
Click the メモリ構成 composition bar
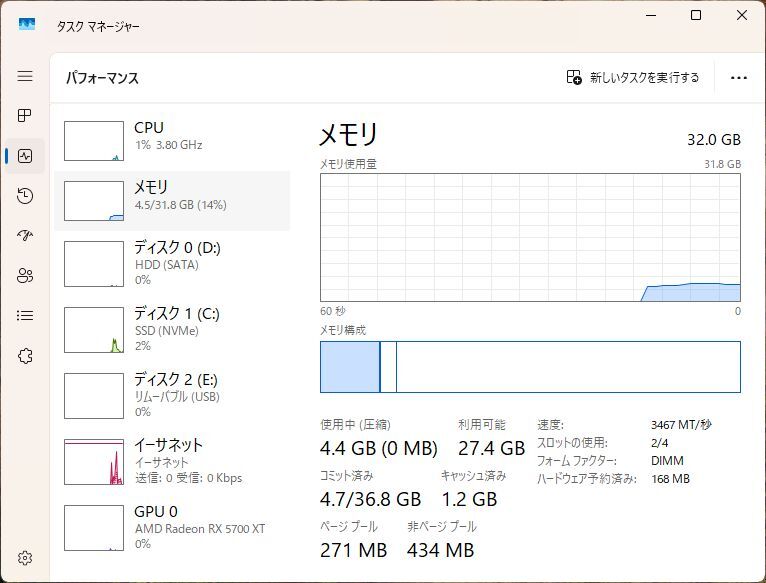pos(530,367)
